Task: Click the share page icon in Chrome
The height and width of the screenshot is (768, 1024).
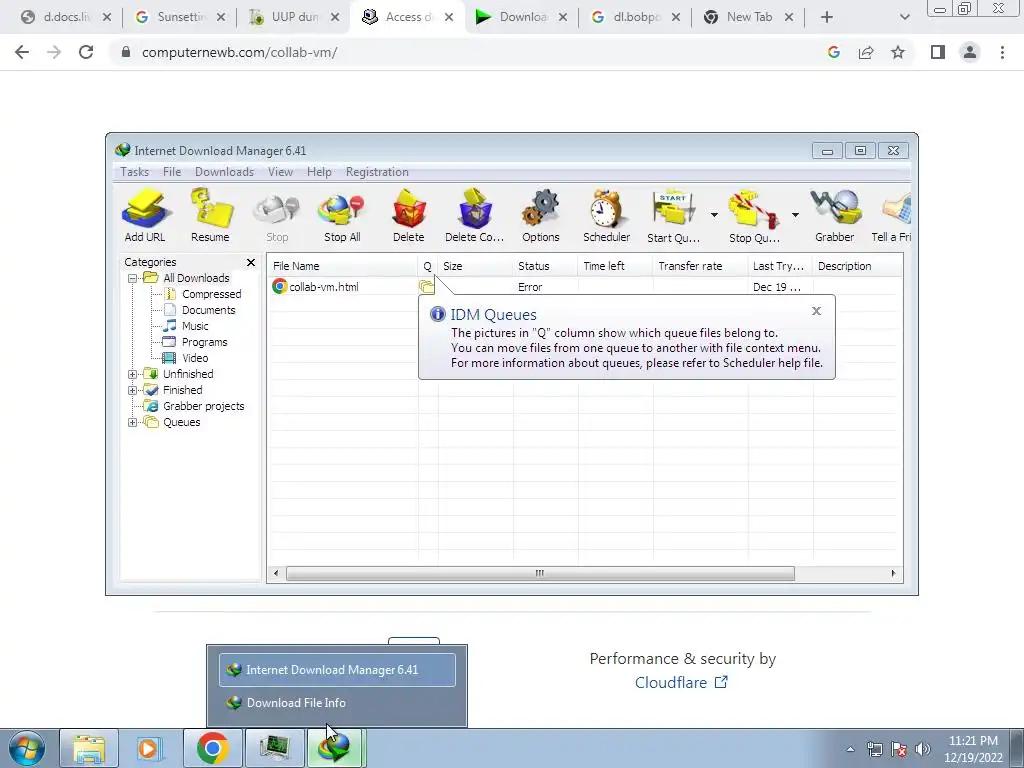Action: [x=866, y=52]
